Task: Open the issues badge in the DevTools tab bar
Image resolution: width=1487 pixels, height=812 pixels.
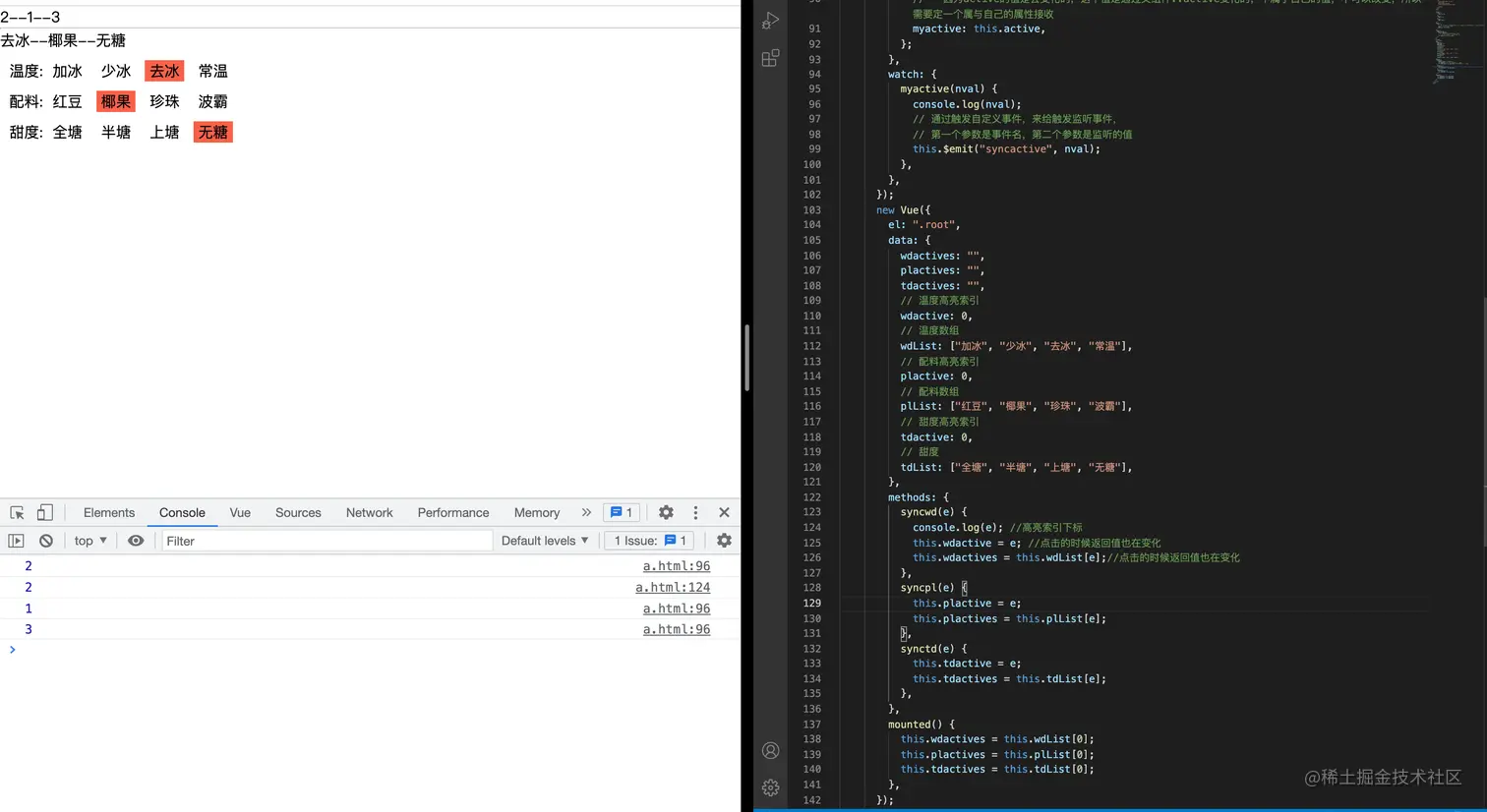Action: point(622,512)
